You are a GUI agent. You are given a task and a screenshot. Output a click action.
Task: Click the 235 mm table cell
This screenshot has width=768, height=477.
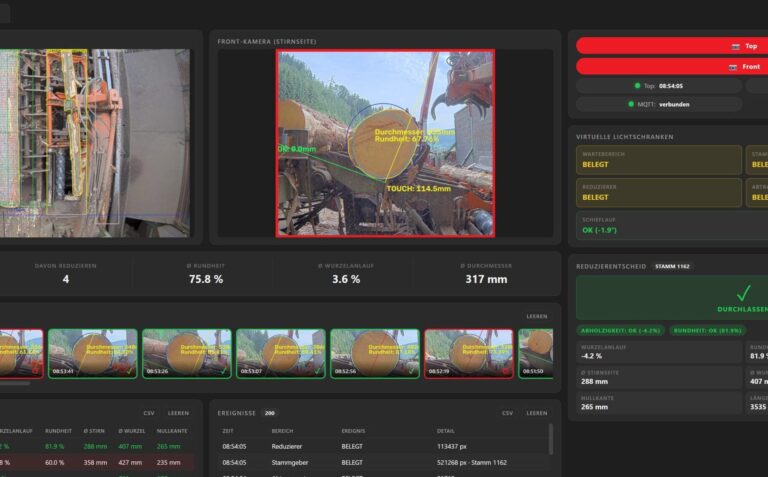(x=168, y=462)
